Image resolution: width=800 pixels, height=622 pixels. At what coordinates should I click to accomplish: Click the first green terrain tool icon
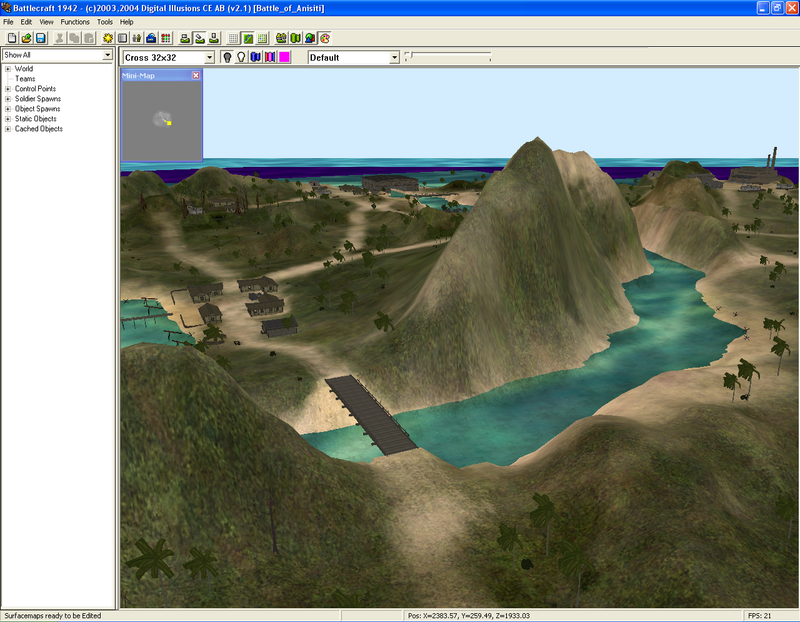point(185,38)
